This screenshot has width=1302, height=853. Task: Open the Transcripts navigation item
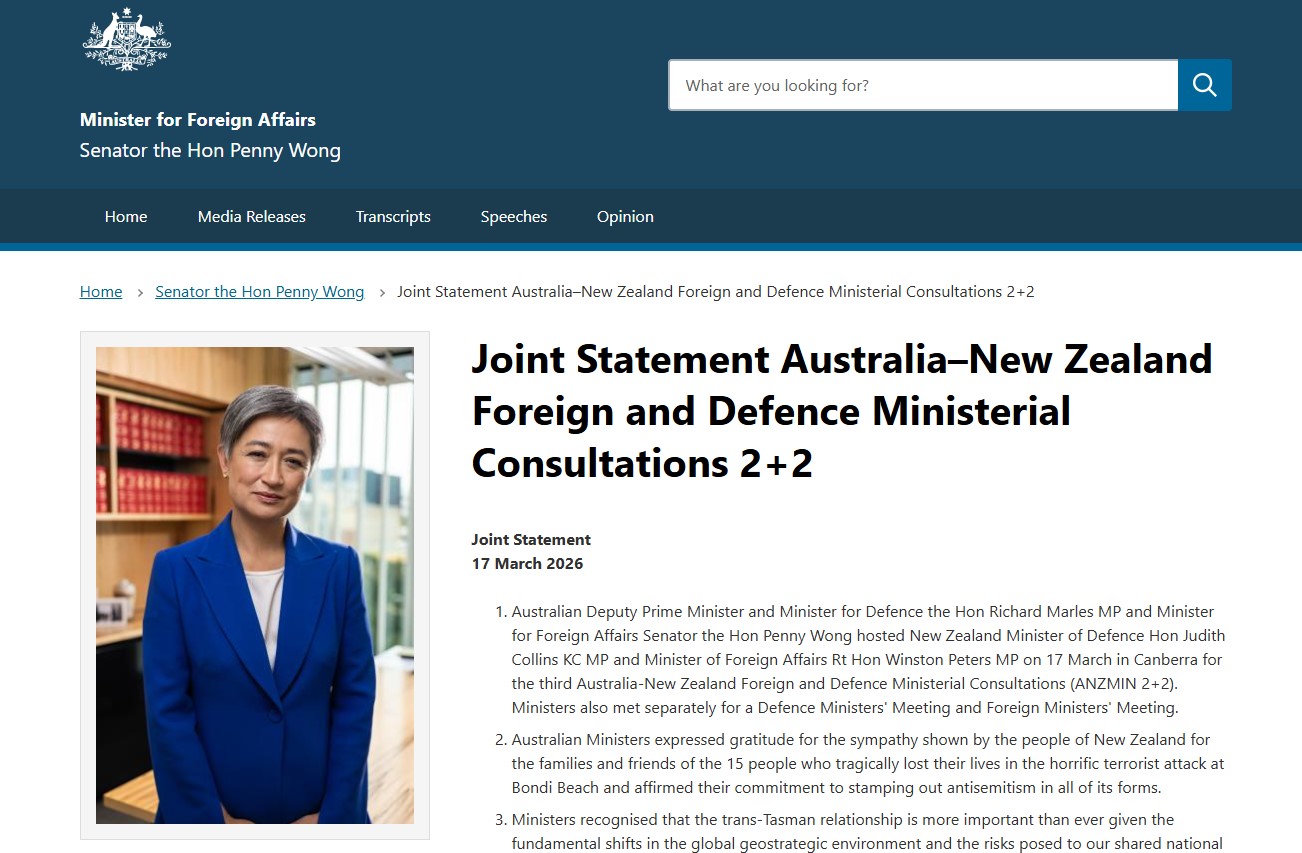tap(393, 216)
